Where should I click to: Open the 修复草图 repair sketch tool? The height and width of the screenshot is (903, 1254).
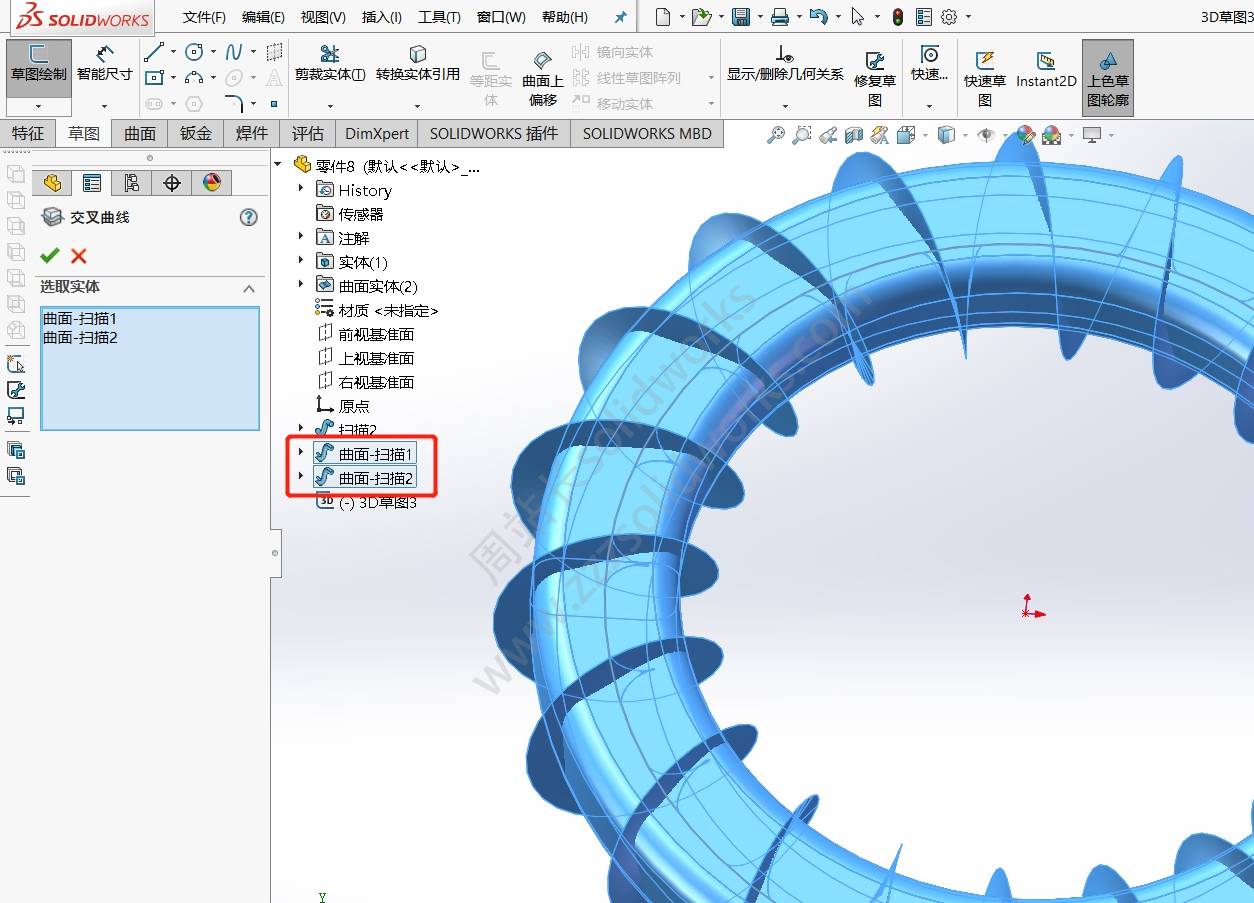[875, 78]
